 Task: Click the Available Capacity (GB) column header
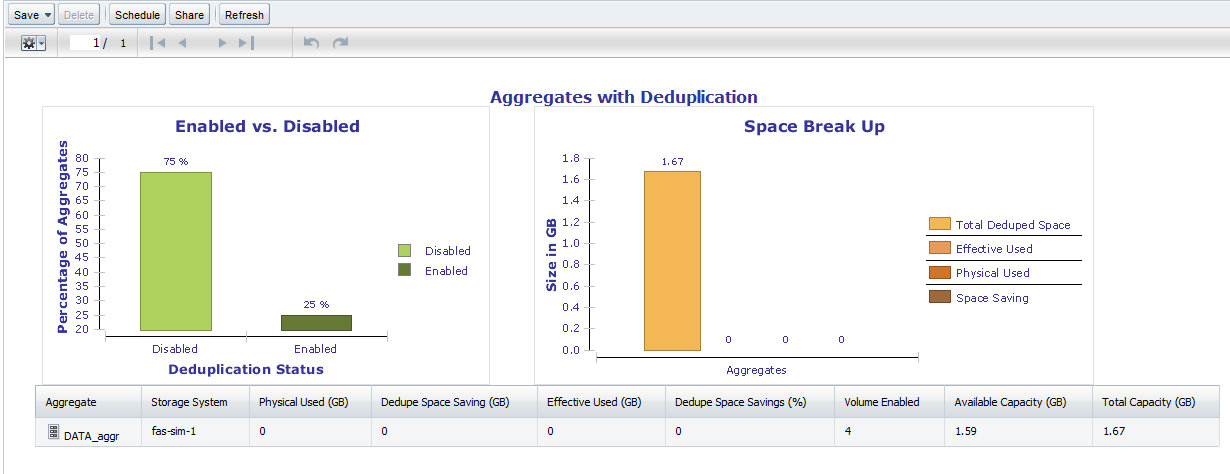pos(1010,402)
